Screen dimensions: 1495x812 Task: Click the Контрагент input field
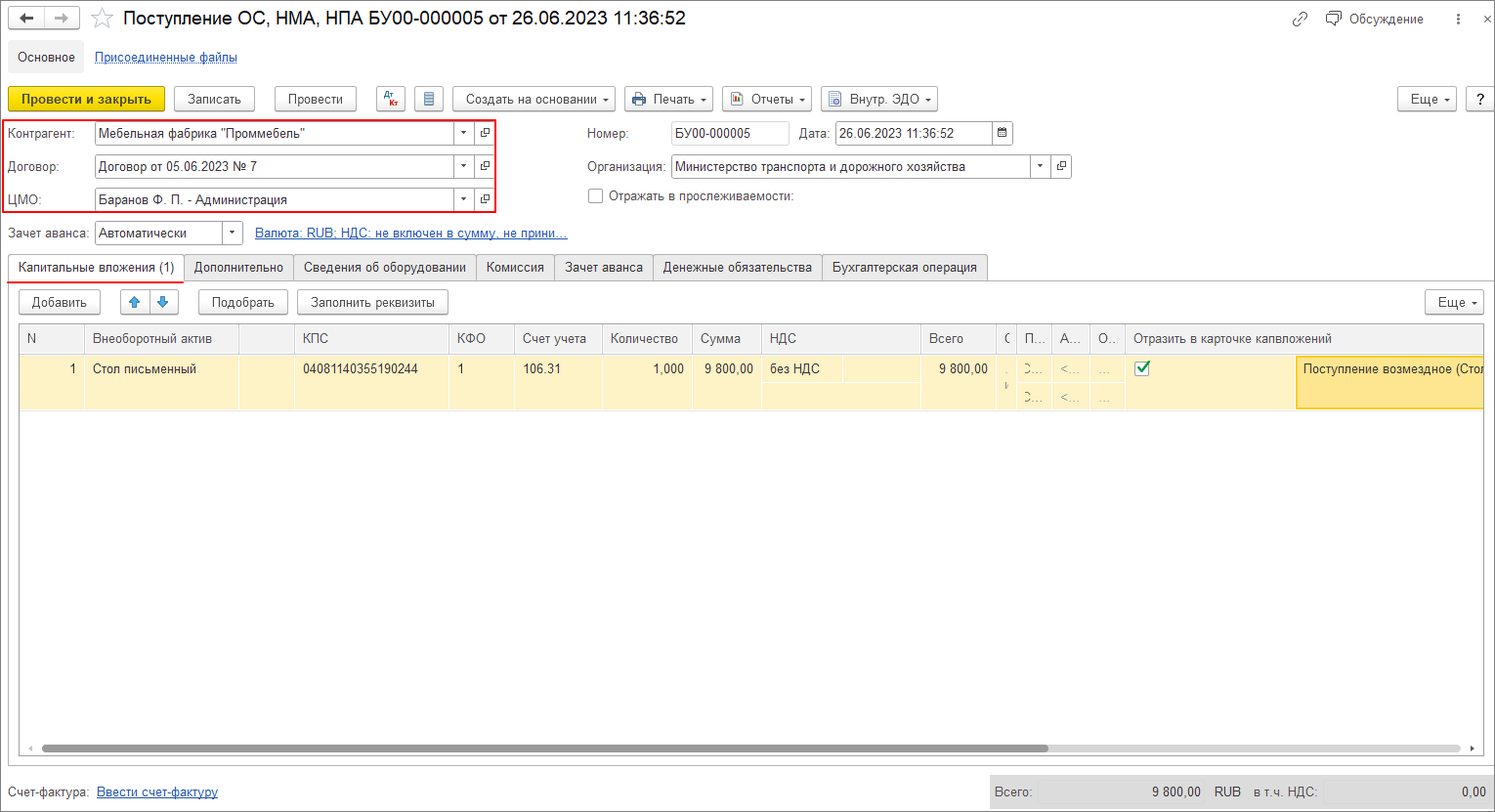click(275, 133)
